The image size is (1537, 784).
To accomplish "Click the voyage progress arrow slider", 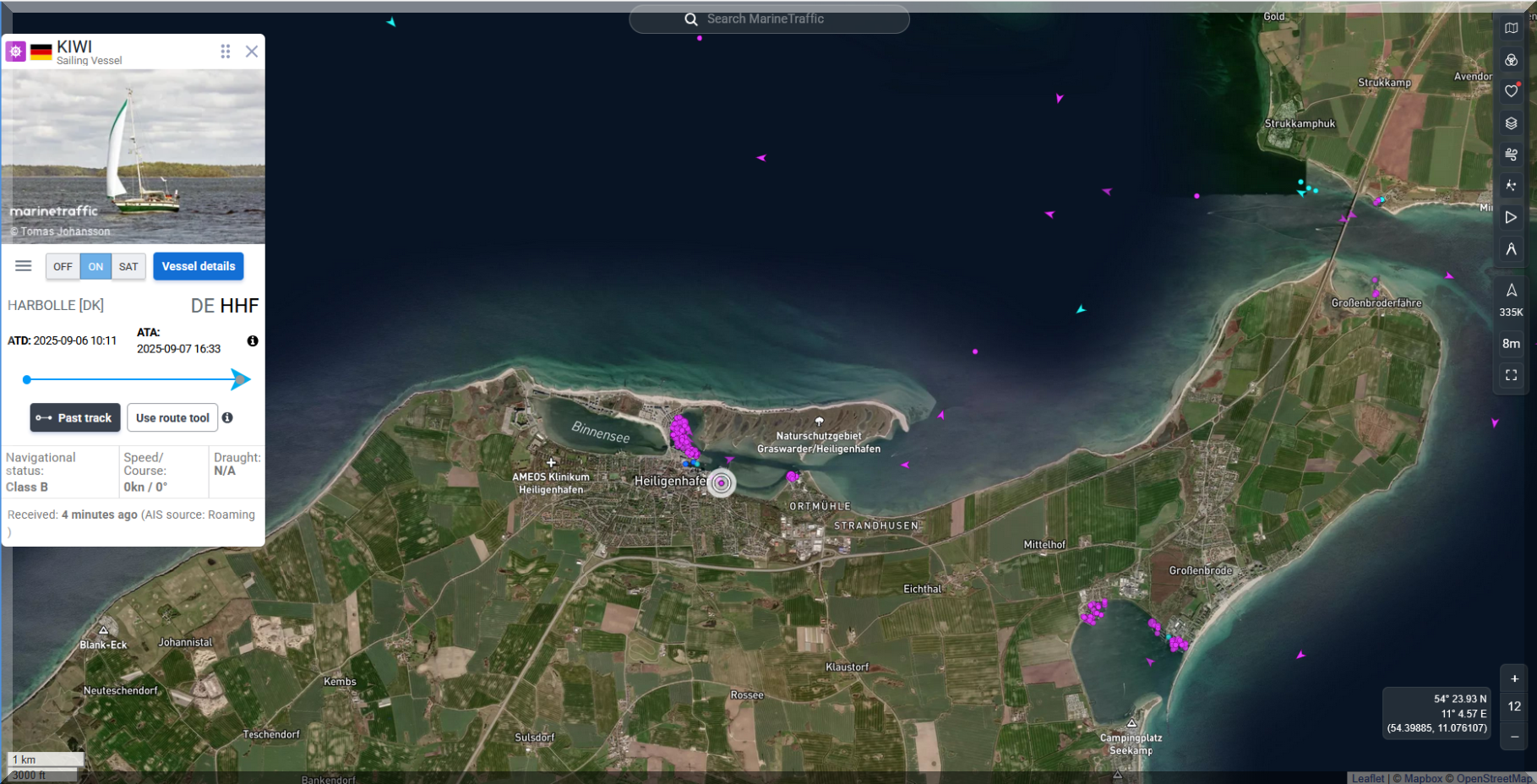I will pyautogui.click(x=135, y=380).
